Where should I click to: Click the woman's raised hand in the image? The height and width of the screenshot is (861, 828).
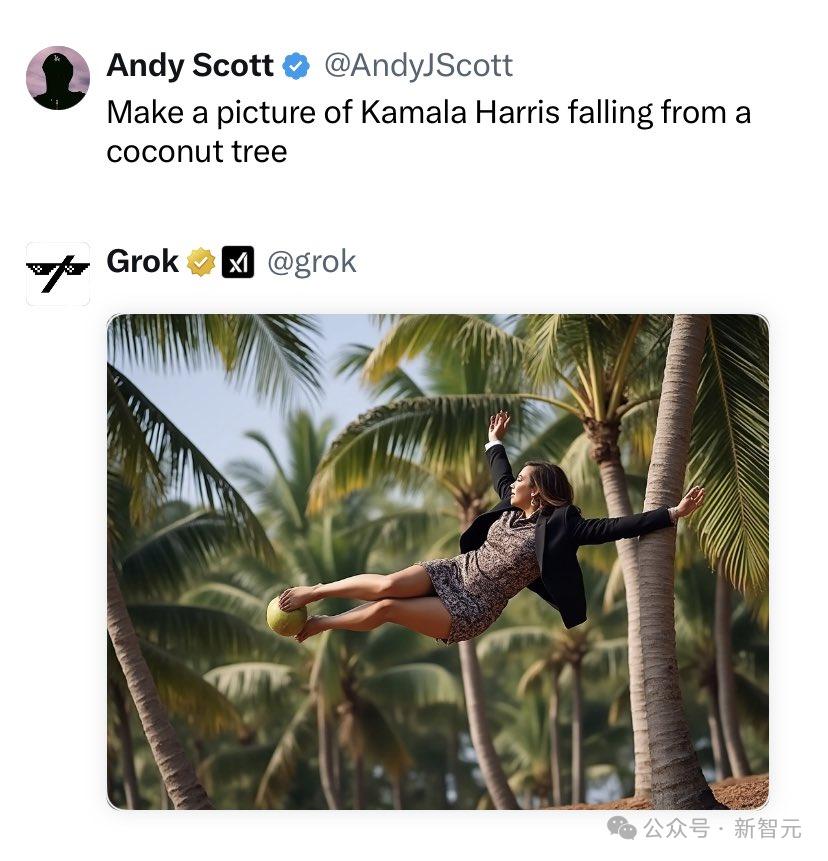pos(499,425)
